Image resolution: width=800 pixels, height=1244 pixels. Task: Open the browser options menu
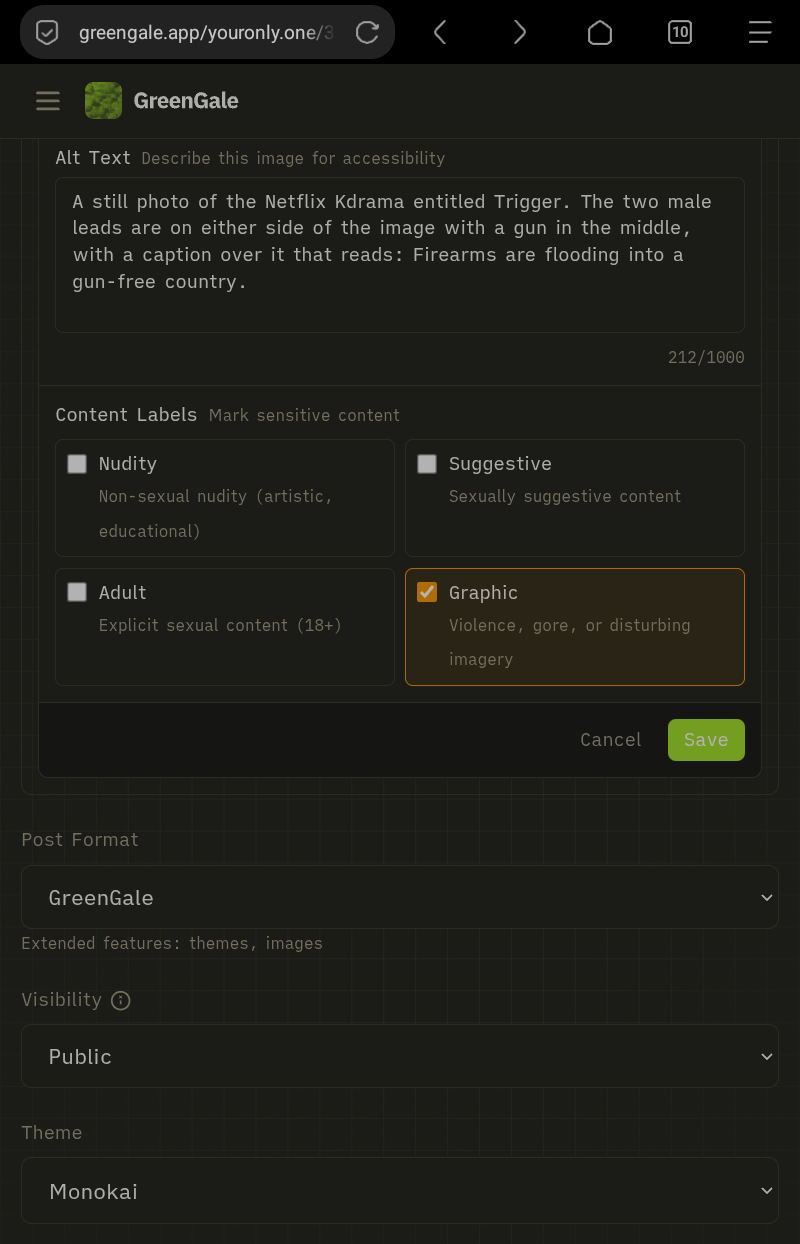(x=759, y=33)
